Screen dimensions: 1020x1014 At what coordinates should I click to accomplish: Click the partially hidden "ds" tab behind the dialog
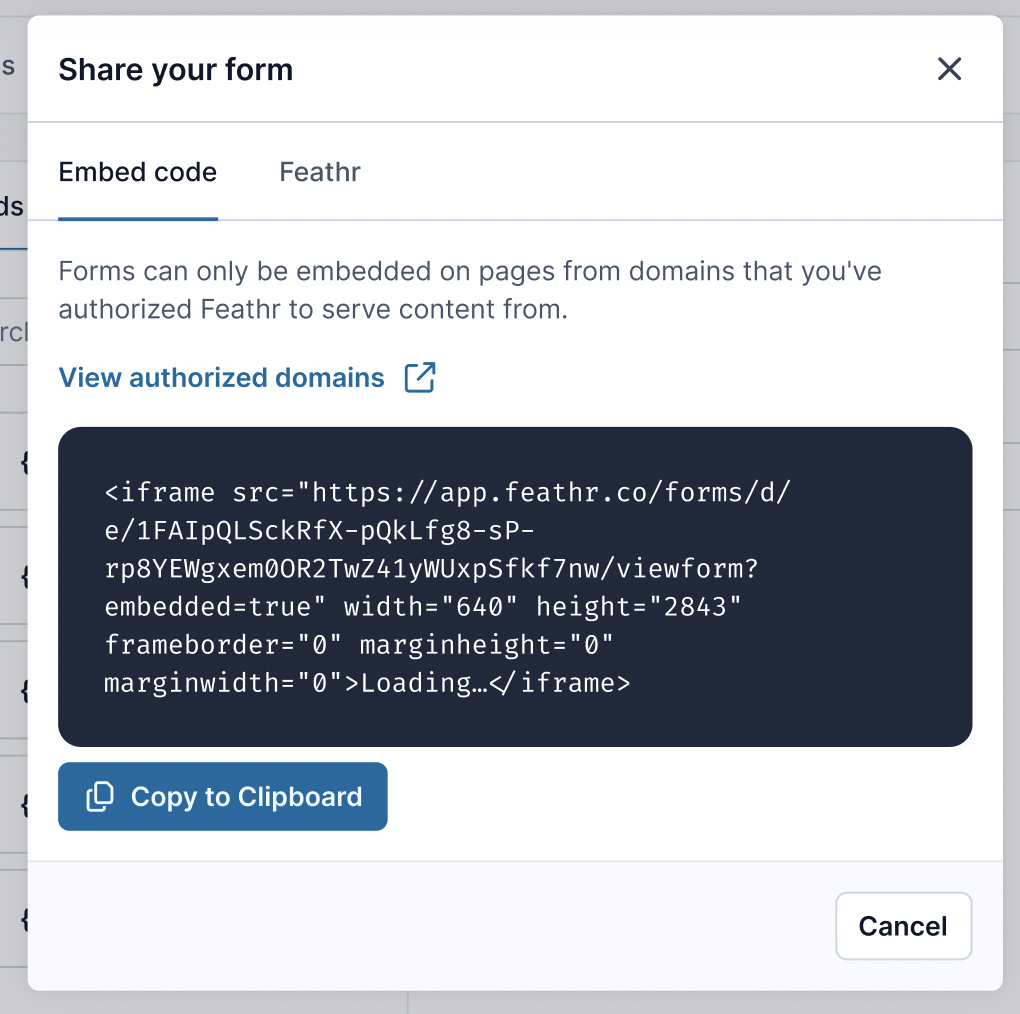pyautogui.click(x=12, y=206)
